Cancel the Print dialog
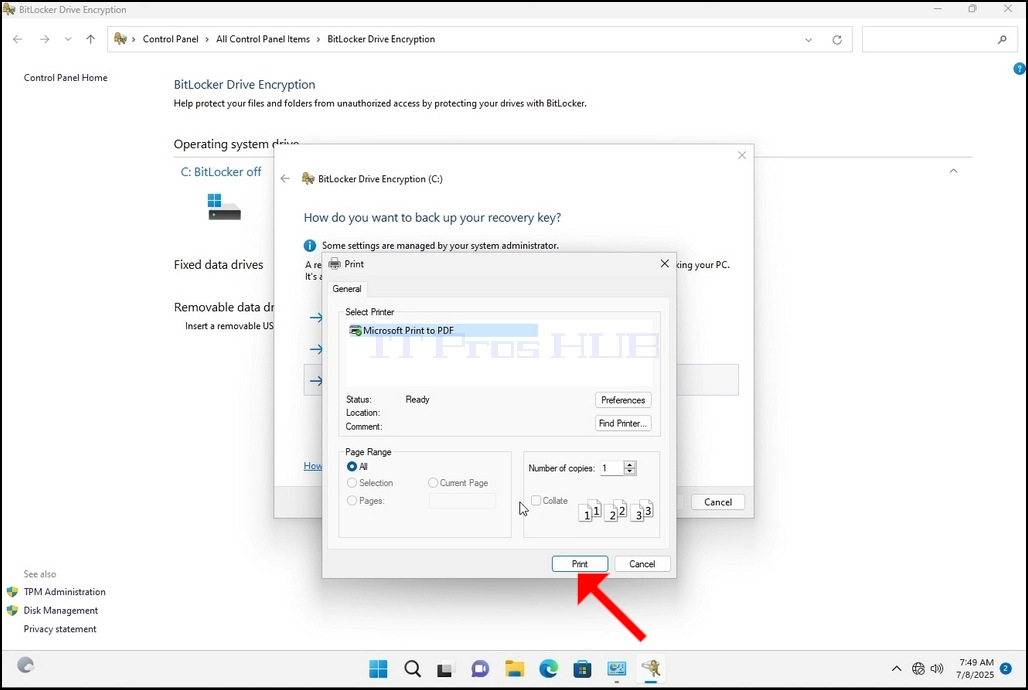 coord(642,564)
